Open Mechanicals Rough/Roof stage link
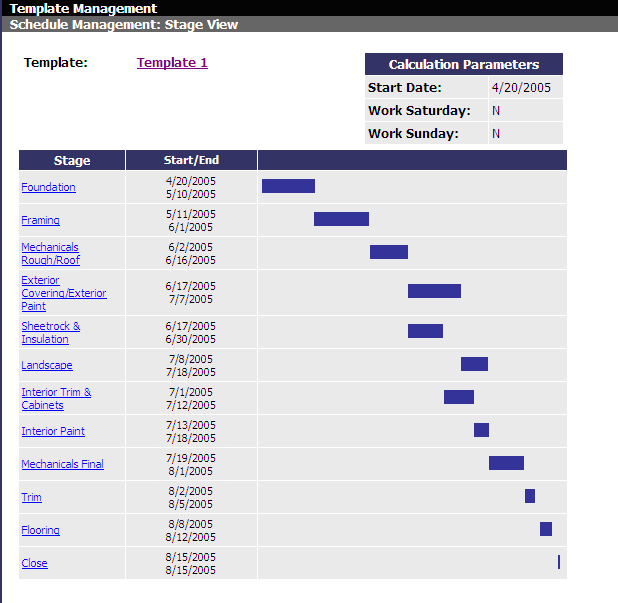The width and height of the screenshot is (618, 603). click(x=50, y=253)
